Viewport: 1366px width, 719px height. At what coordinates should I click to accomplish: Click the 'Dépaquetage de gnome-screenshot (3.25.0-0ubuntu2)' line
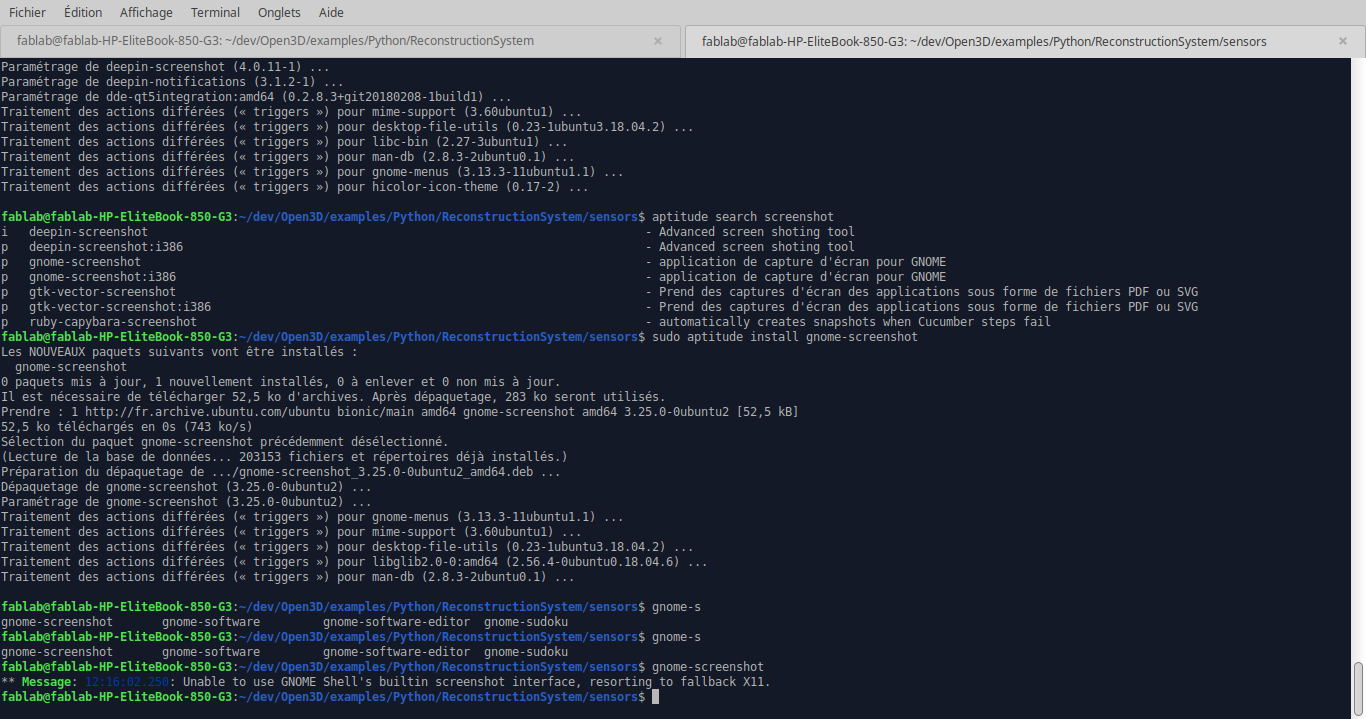click(x=186, y=487)
